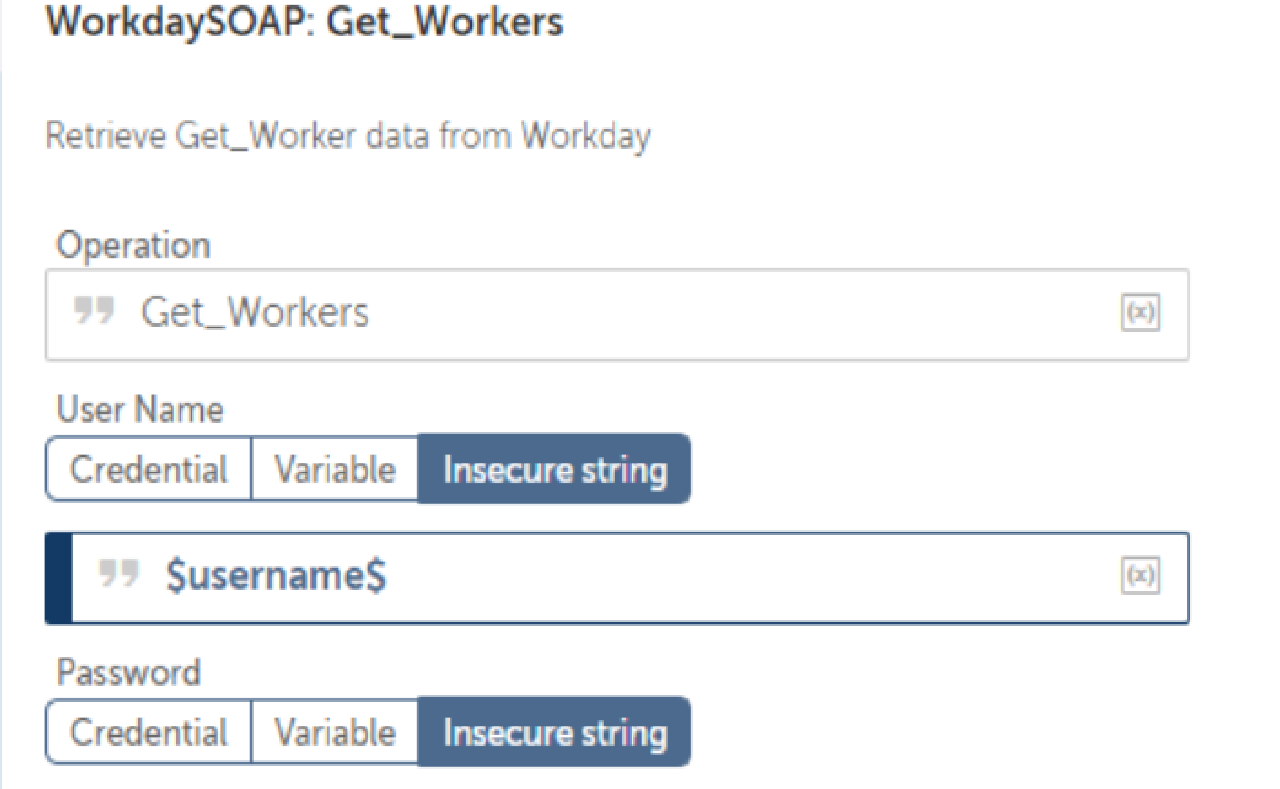Click the quote mark icon beside Get_Workers
Image resolution: width=1280 pixels, height=789 pixels.
tap(96, 312)
